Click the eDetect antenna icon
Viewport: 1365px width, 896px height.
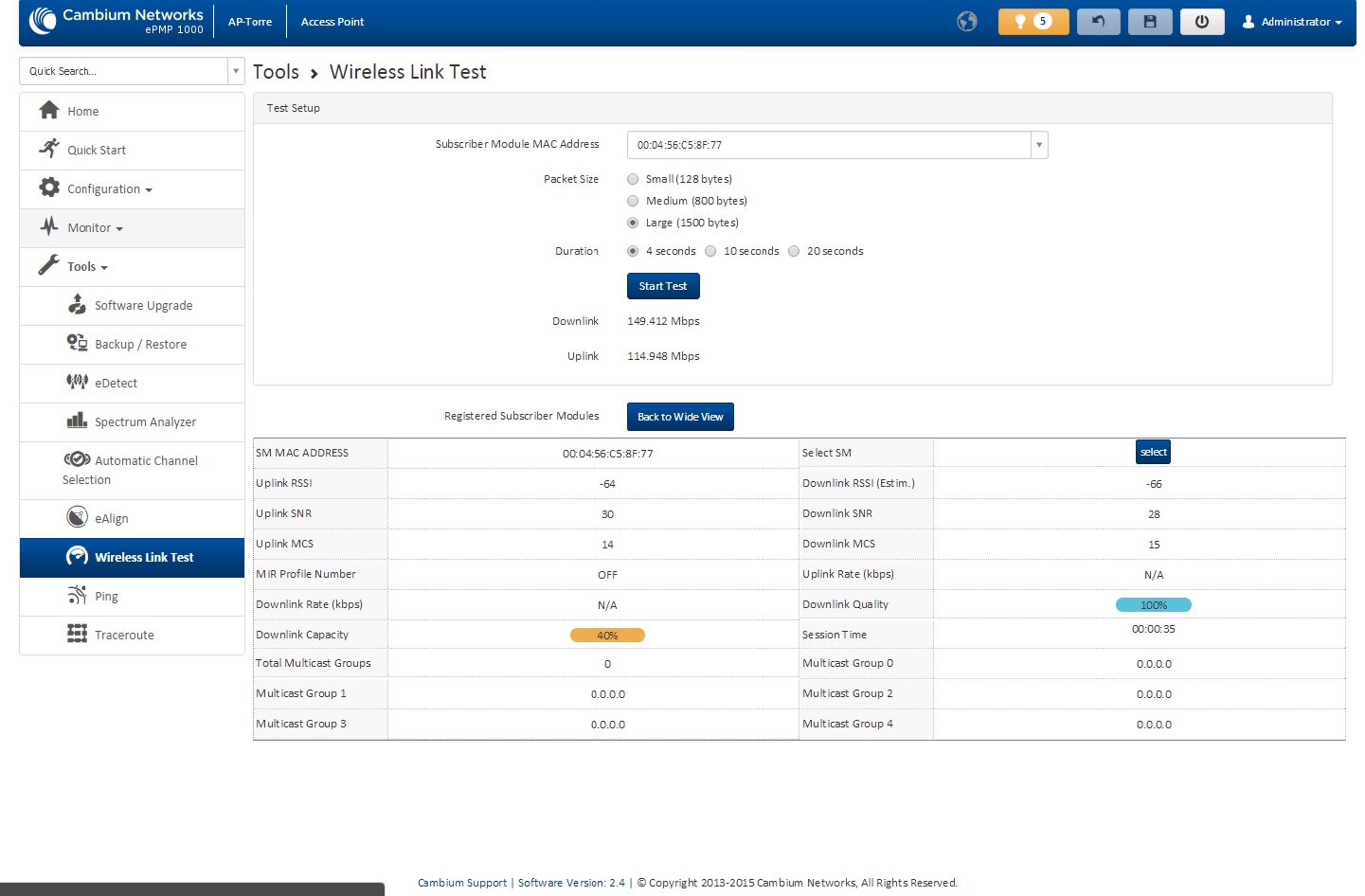[x=77, y=382]
